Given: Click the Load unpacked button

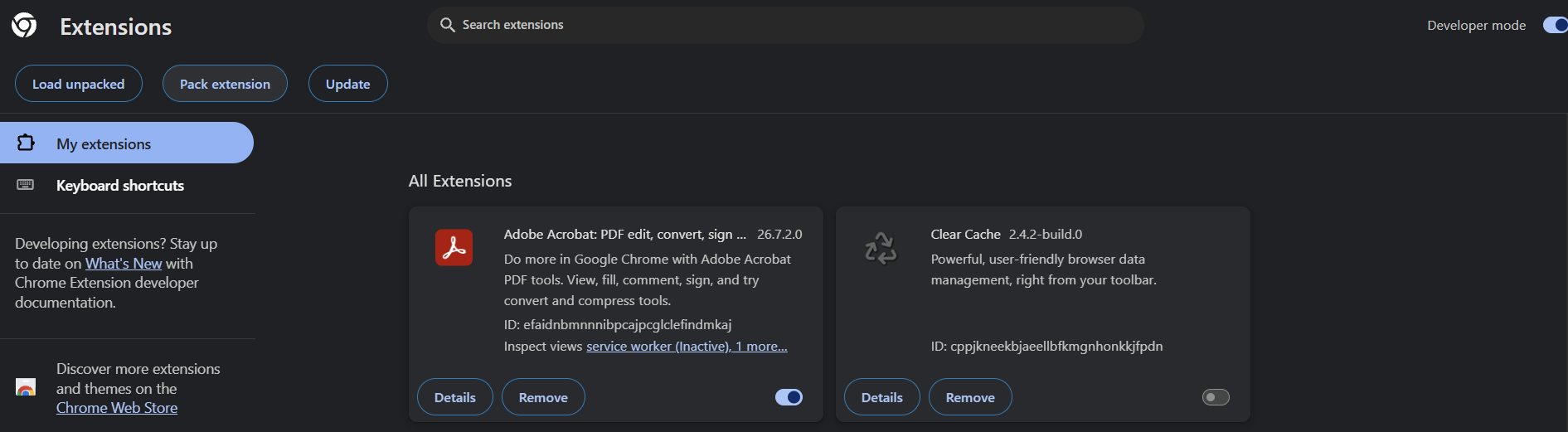Looking at the screenshot, I should (79, 84).
